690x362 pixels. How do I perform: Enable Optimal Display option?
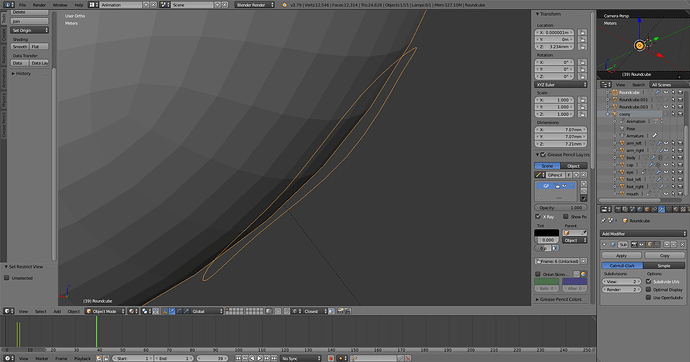(x=649, y=289)
